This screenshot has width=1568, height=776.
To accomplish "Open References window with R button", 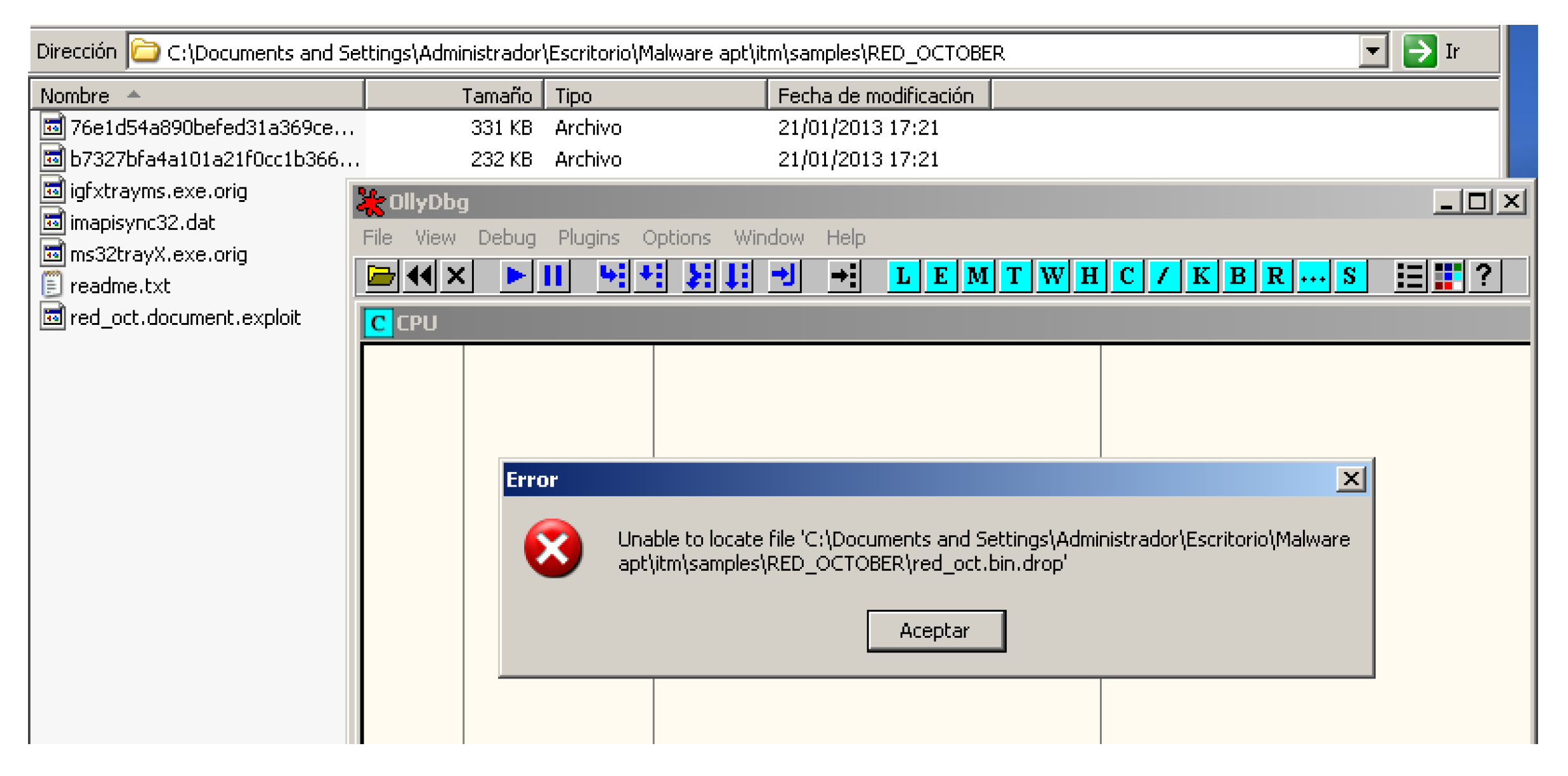I will point(1276,277).
